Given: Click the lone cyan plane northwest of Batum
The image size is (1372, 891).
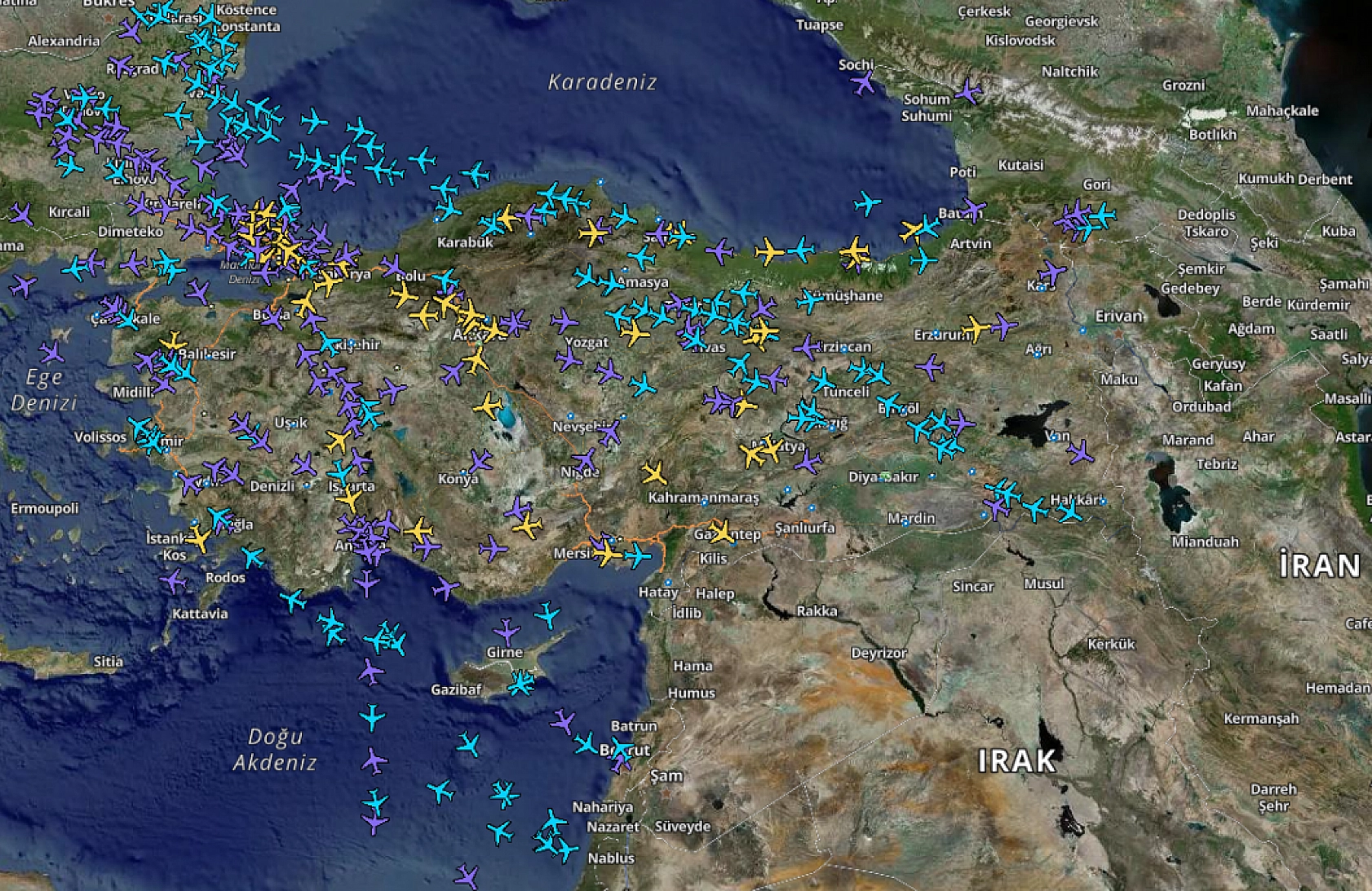Looking at the screenshot, I should click(867, 202).
